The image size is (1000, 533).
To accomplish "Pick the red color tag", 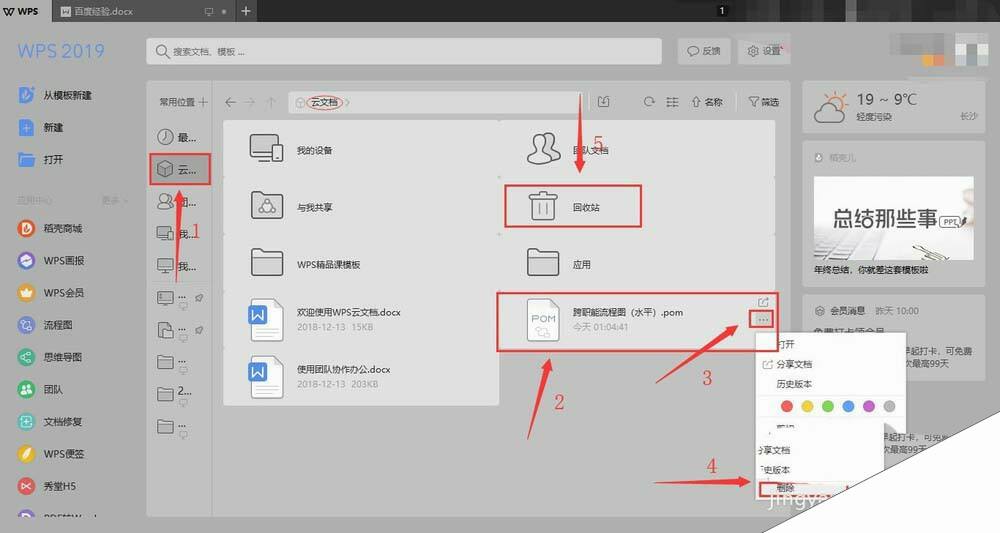I will click(x=787, y=406).
